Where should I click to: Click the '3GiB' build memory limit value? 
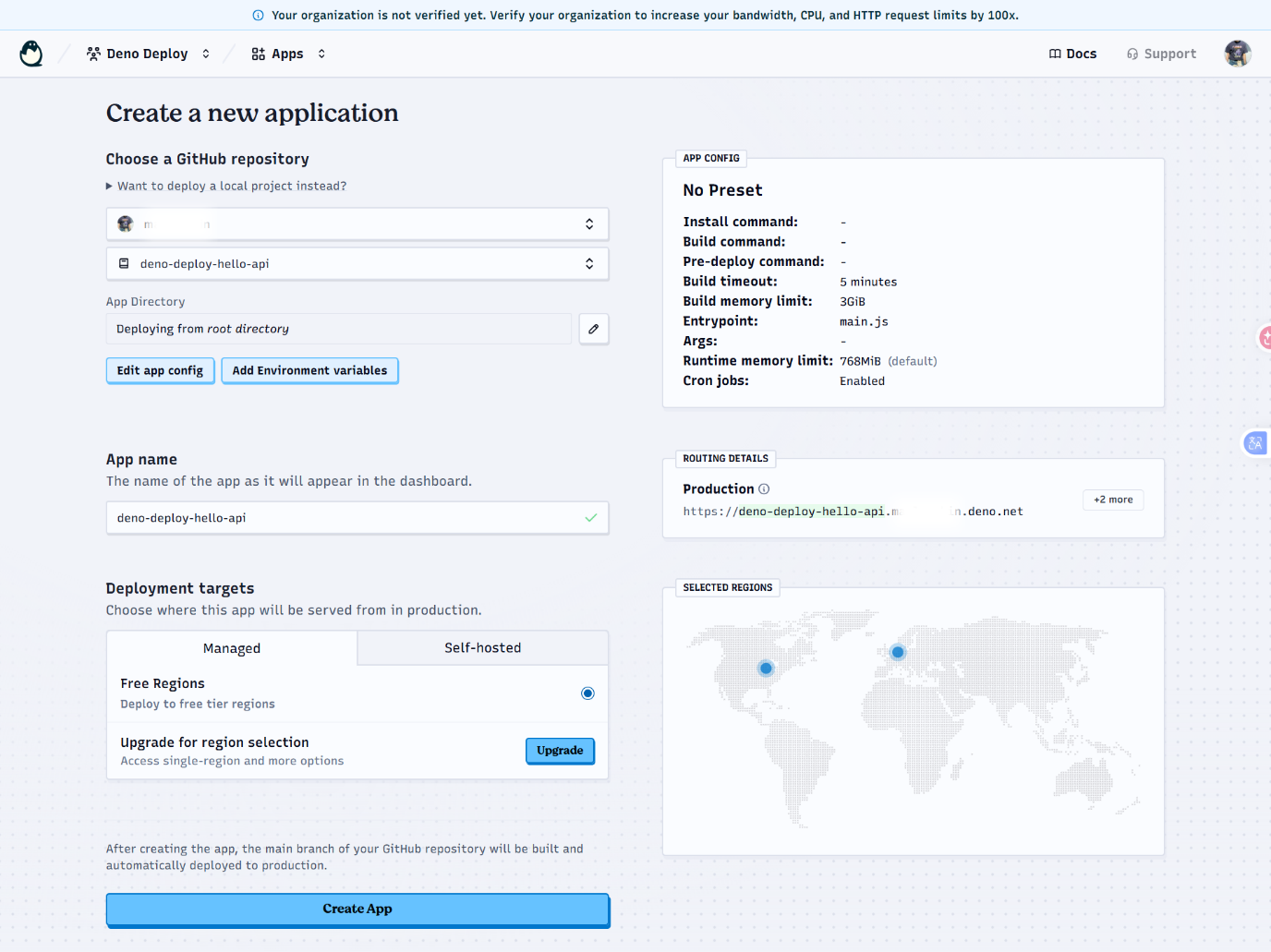[853, 302]
